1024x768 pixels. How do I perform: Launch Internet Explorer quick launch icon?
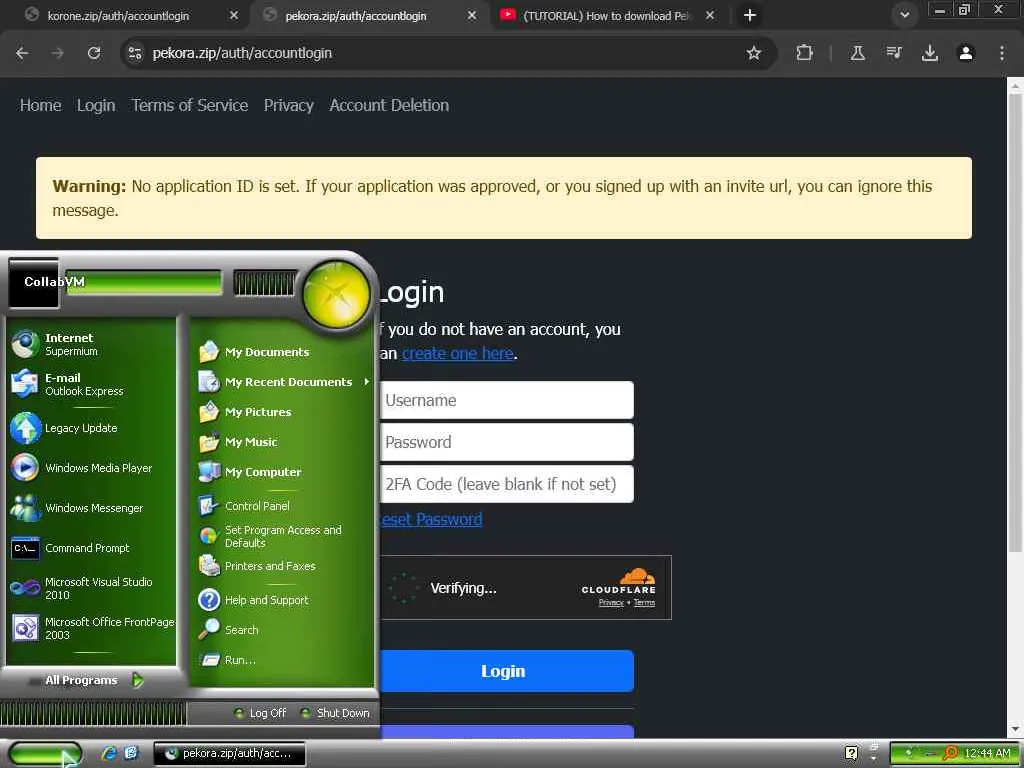[109, 754]
